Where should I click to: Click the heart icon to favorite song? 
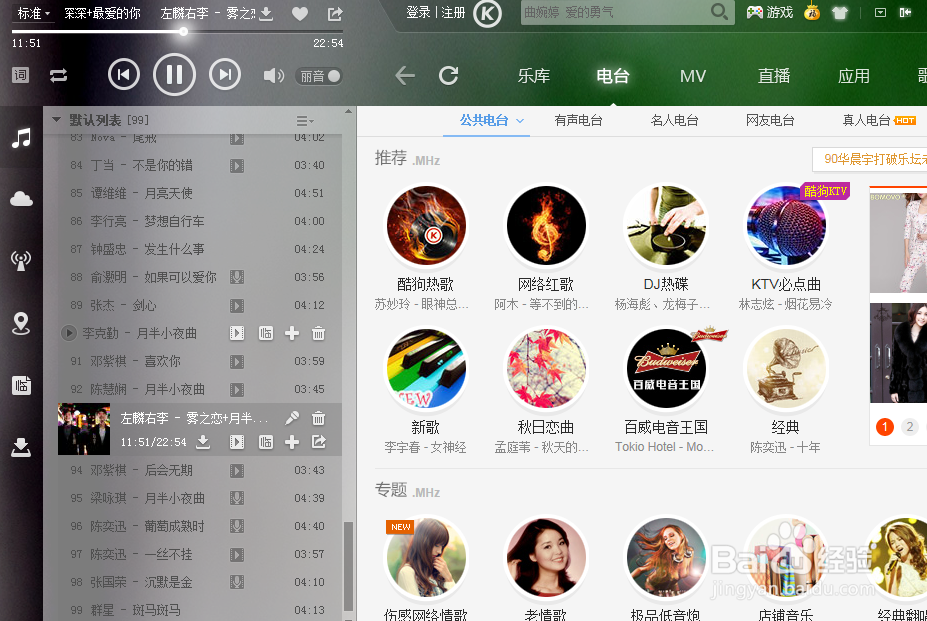(x=300, y=14)
